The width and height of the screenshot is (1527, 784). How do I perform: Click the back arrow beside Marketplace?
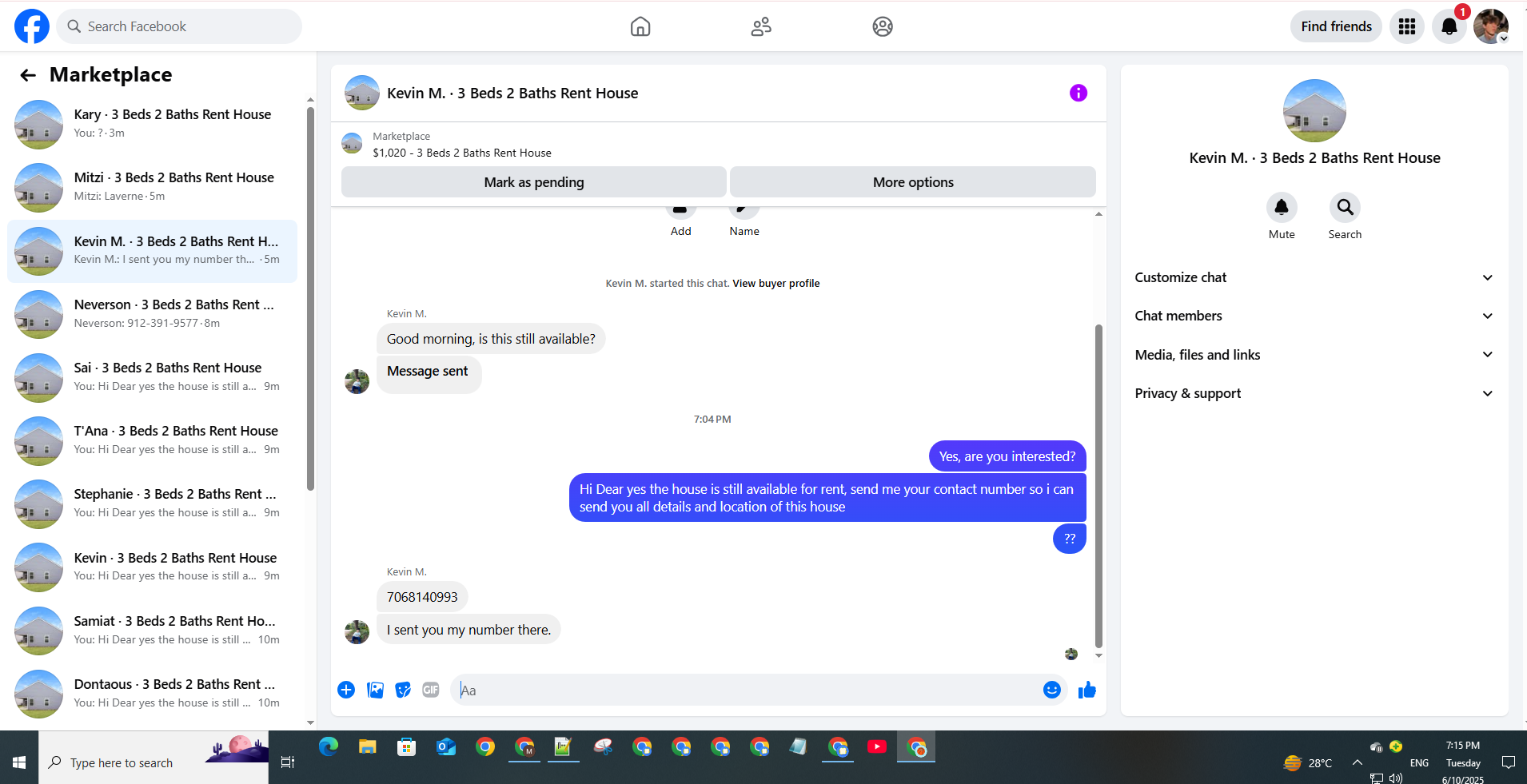[x=28, y=75]
